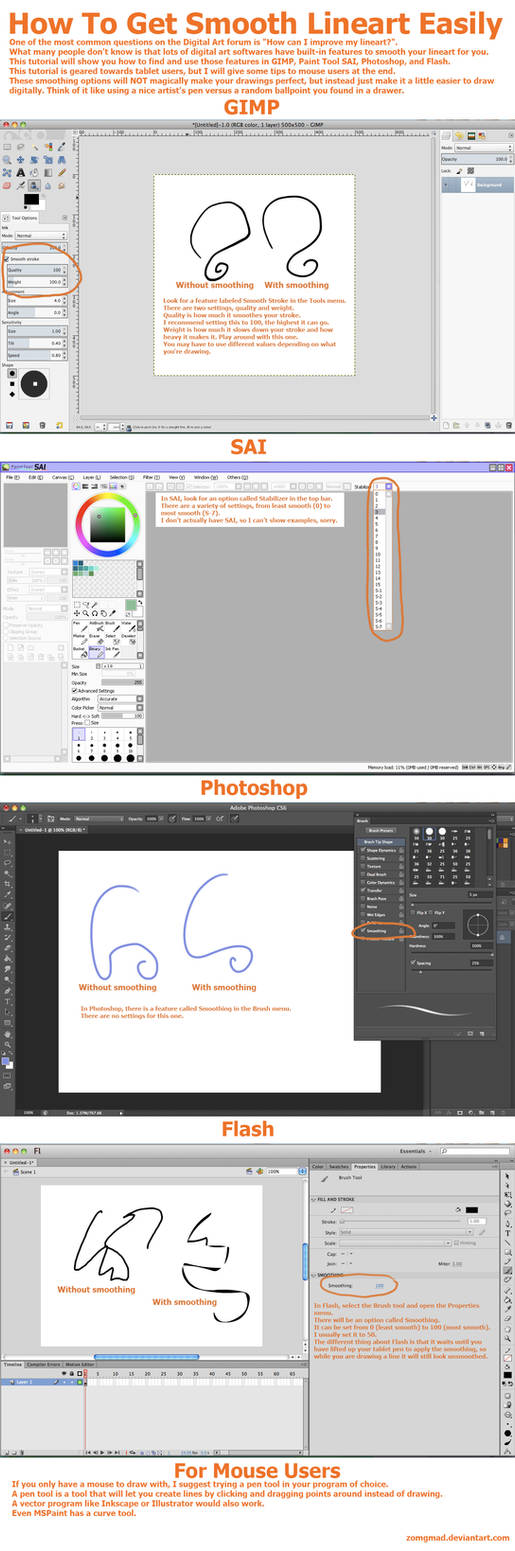Open the Algorithm dropdown showing Accurate in SAI

[120, 699]
